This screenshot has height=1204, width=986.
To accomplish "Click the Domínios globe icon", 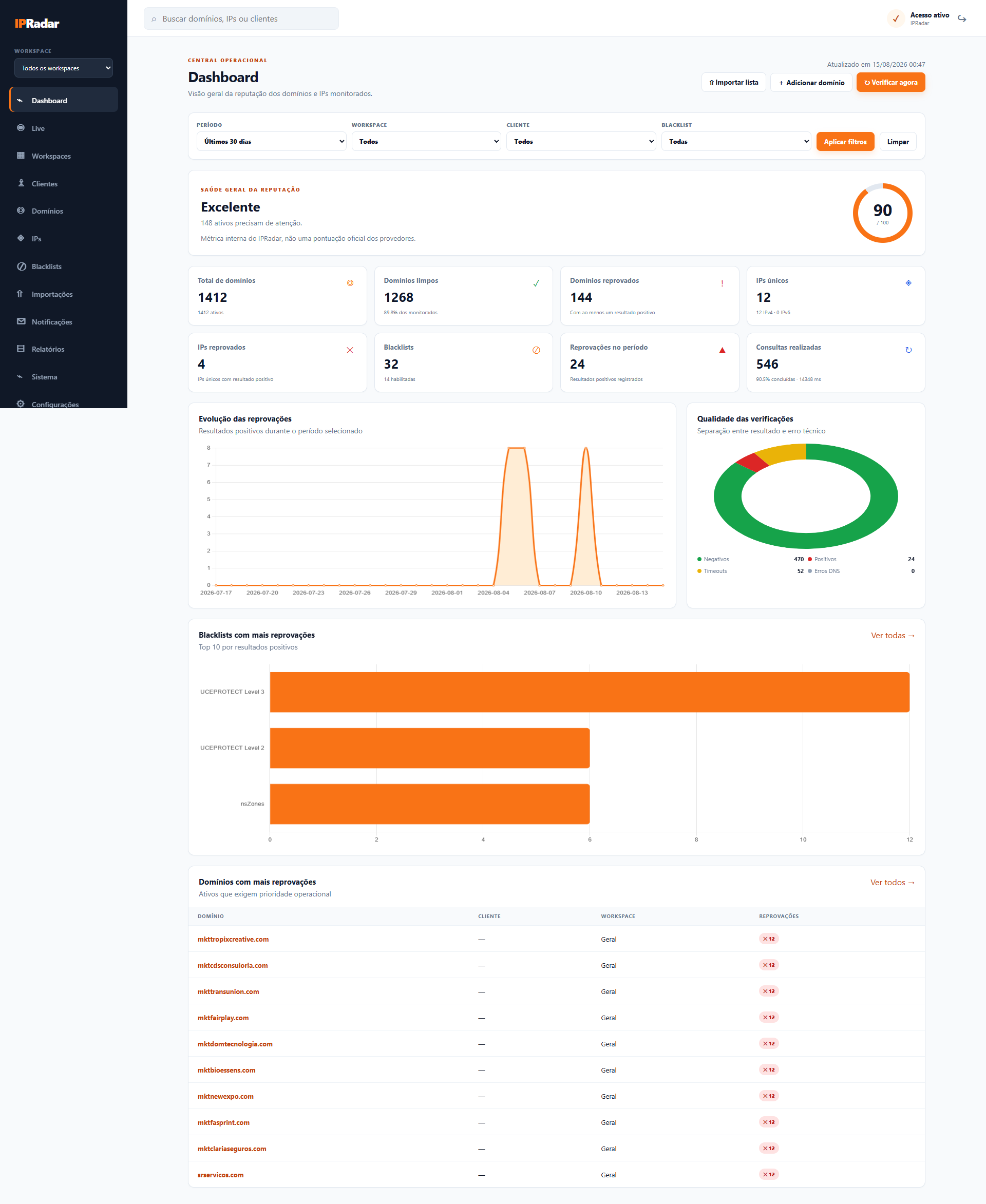I will pos(21,211).
